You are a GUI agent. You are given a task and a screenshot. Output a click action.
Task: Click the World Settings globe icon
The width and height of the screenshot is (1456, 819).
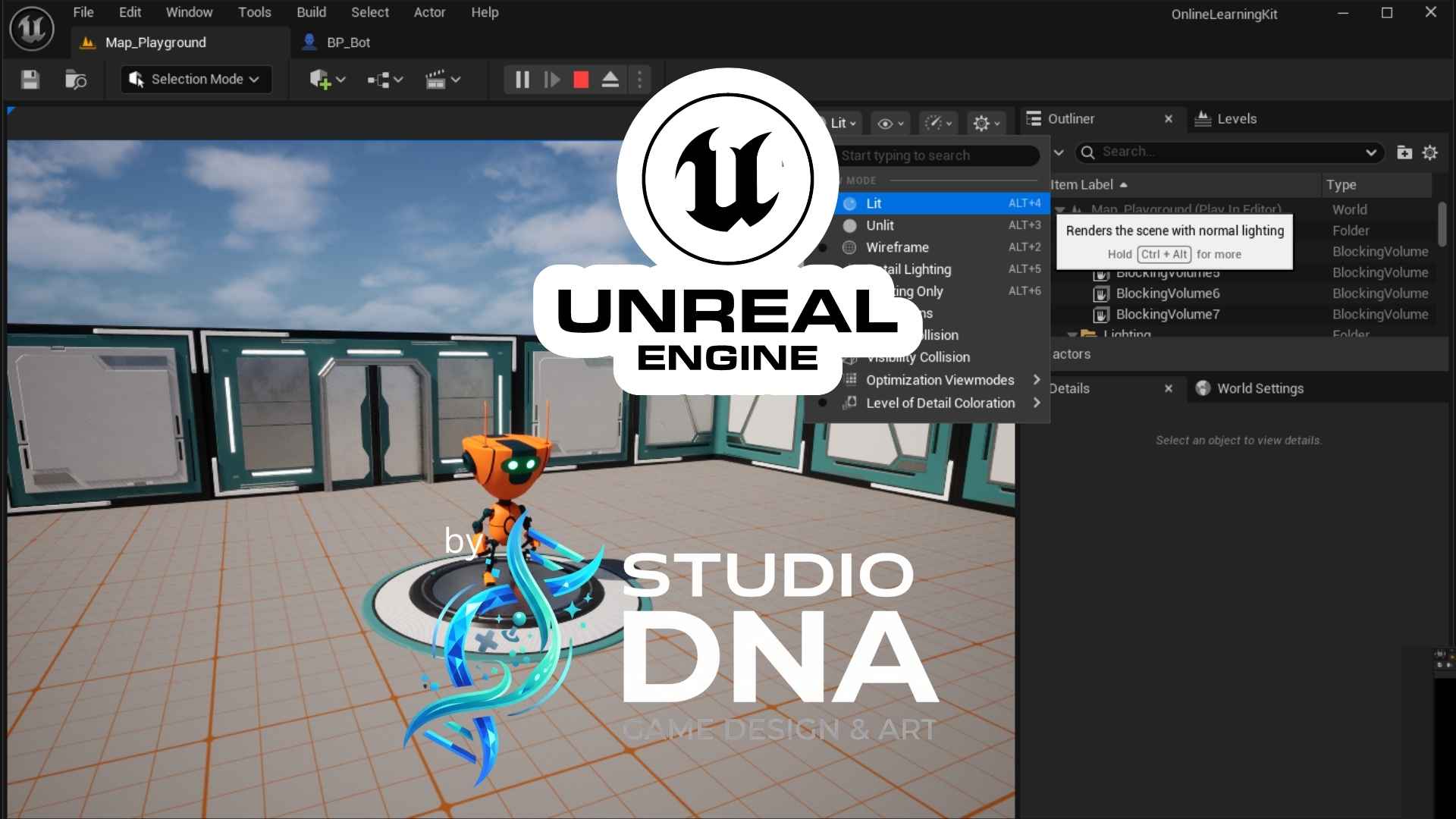(1203, 388)
